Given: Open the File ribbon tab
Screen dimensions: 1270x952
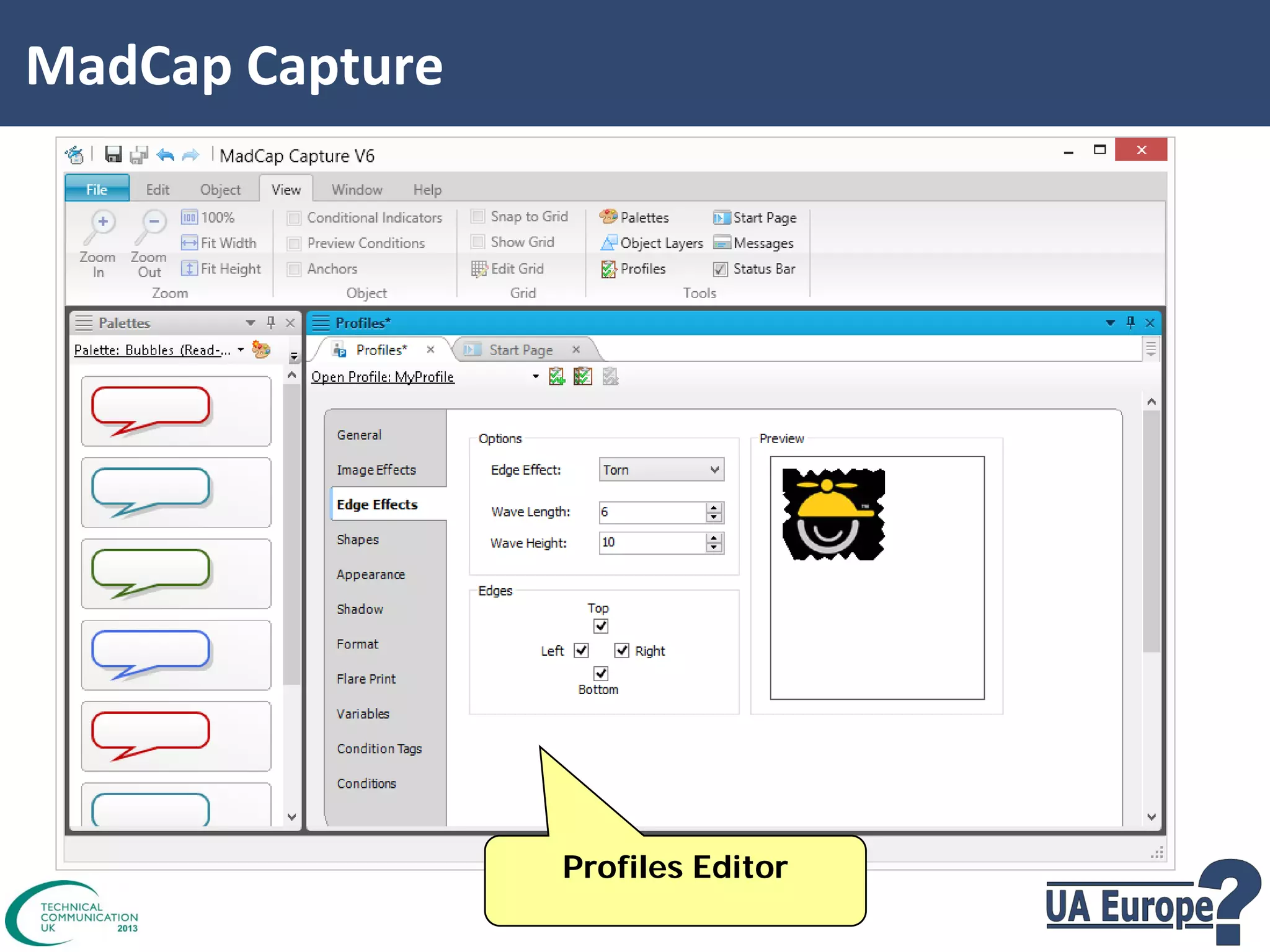Looking at the screenshot, I should coord(97,189).
